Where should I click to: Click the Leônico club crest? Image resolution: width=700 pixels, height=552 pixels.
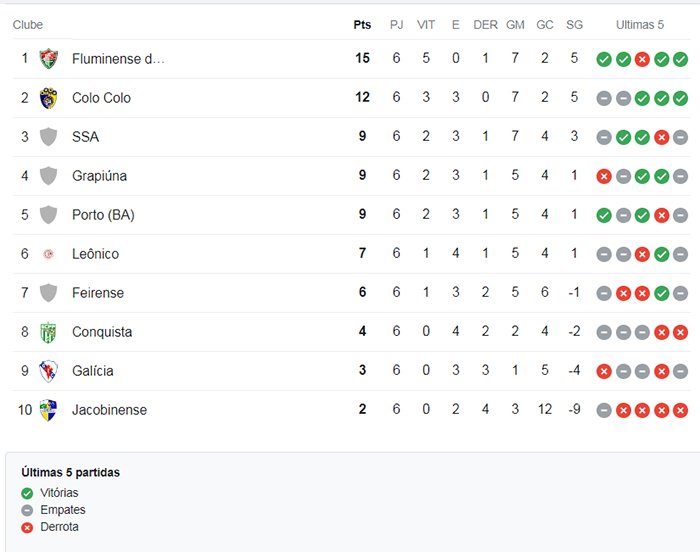[48, 254]
